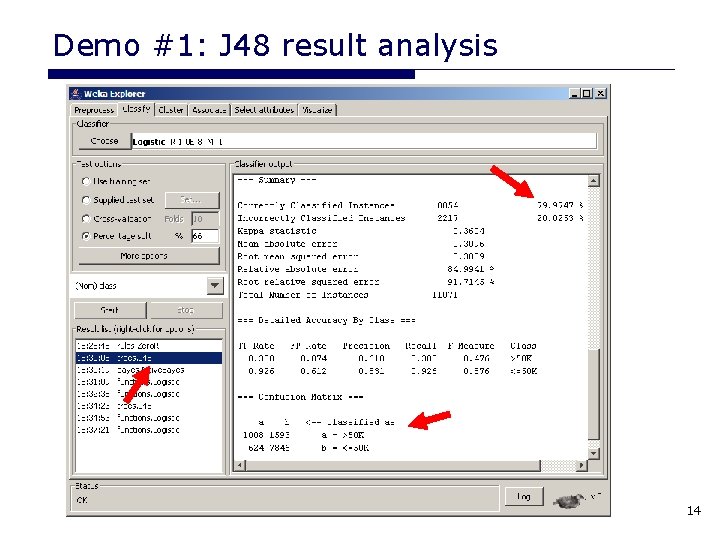Click the Logistic classifier configuration field
The width and height of the screenshot is (720, 540).
click(364, 141)
